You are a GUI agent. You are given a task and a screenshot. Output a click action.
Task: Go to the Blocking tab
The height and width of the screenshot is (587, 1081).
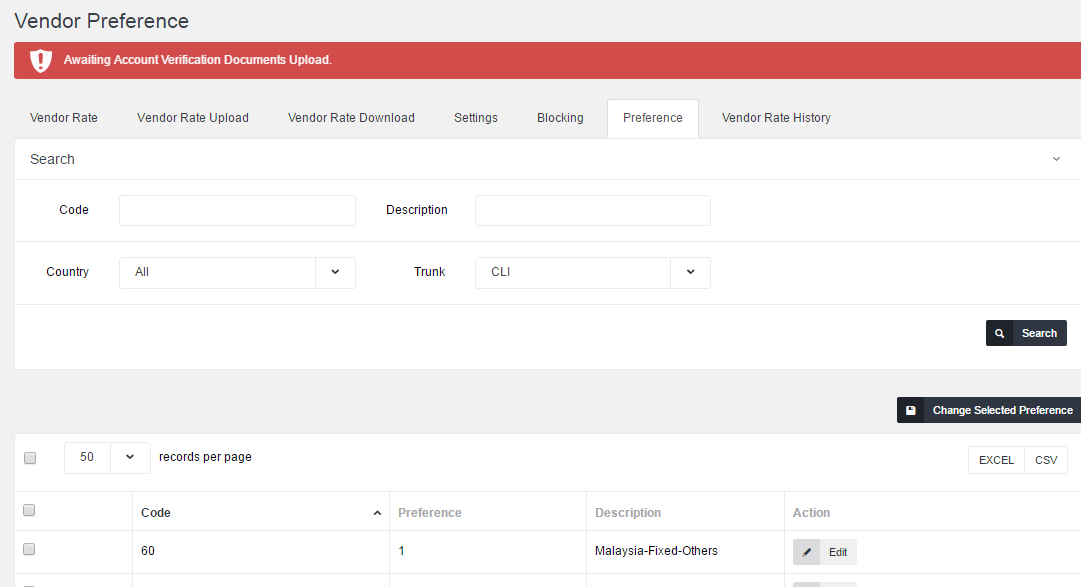(x=560, y=118)
